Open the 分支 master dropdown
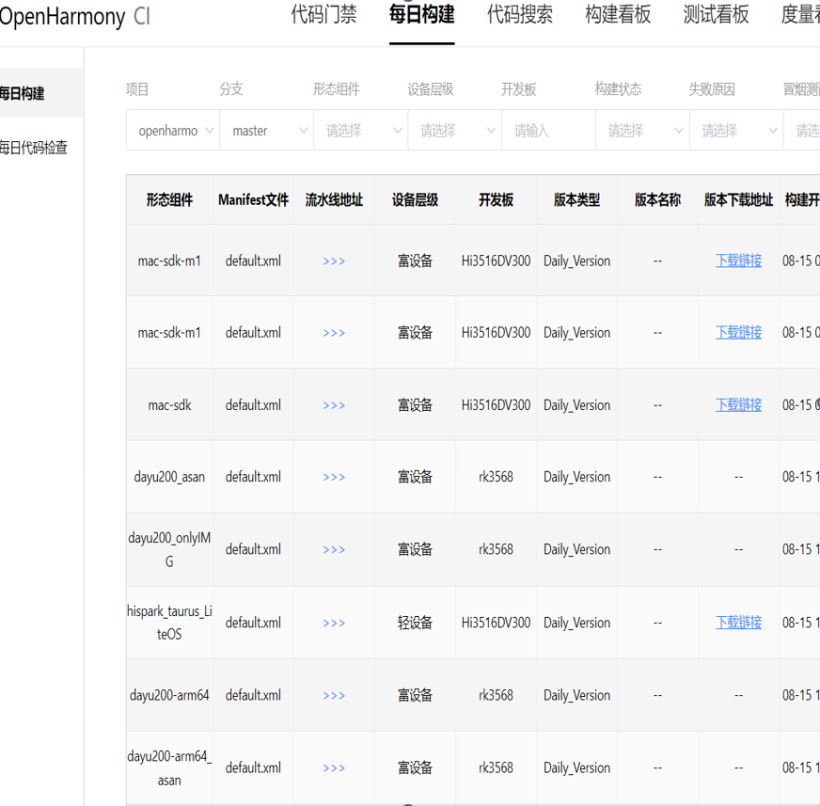 (x=266, y=131)
